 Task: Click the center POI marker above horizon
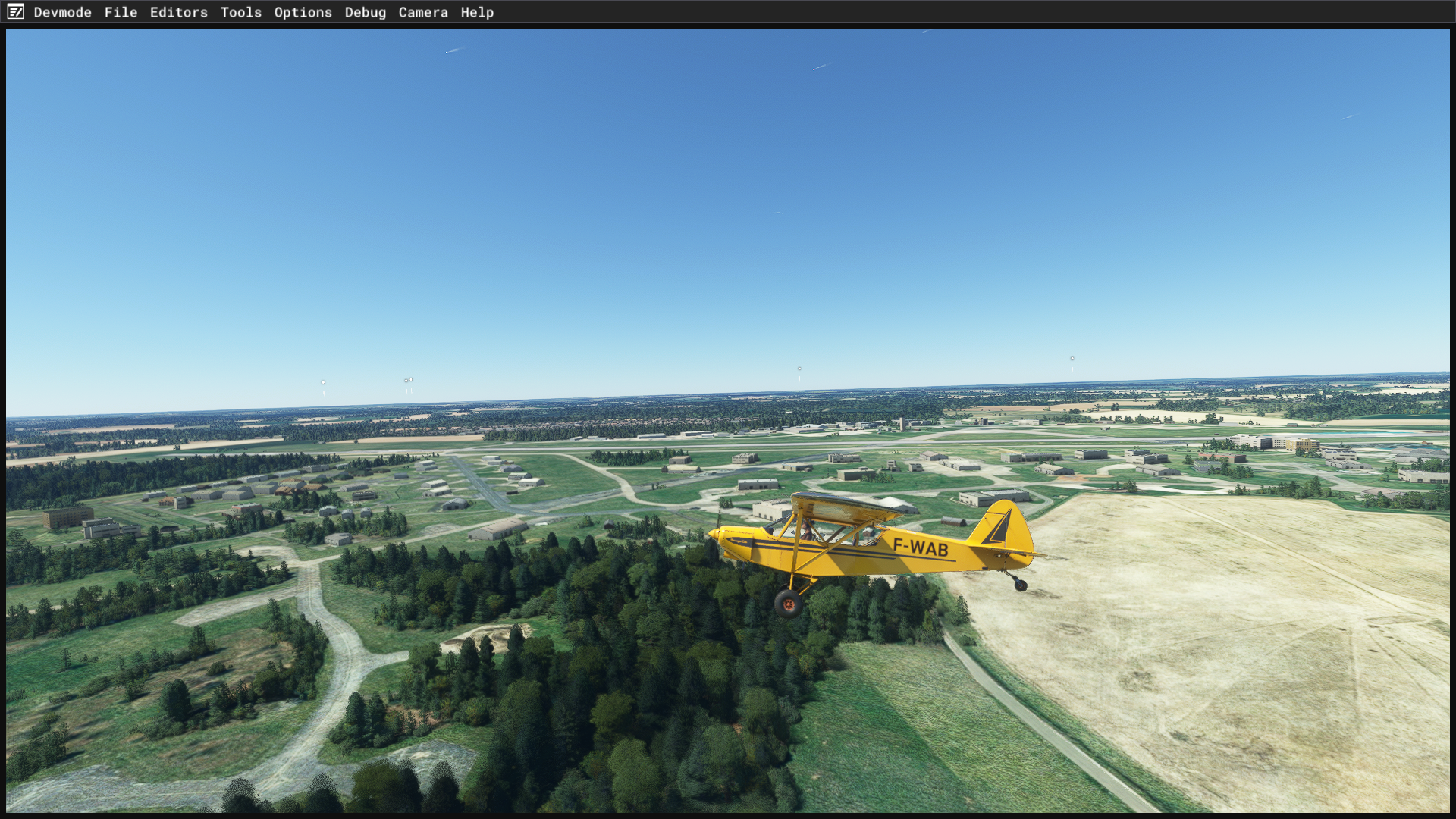(x=799, y=369)
